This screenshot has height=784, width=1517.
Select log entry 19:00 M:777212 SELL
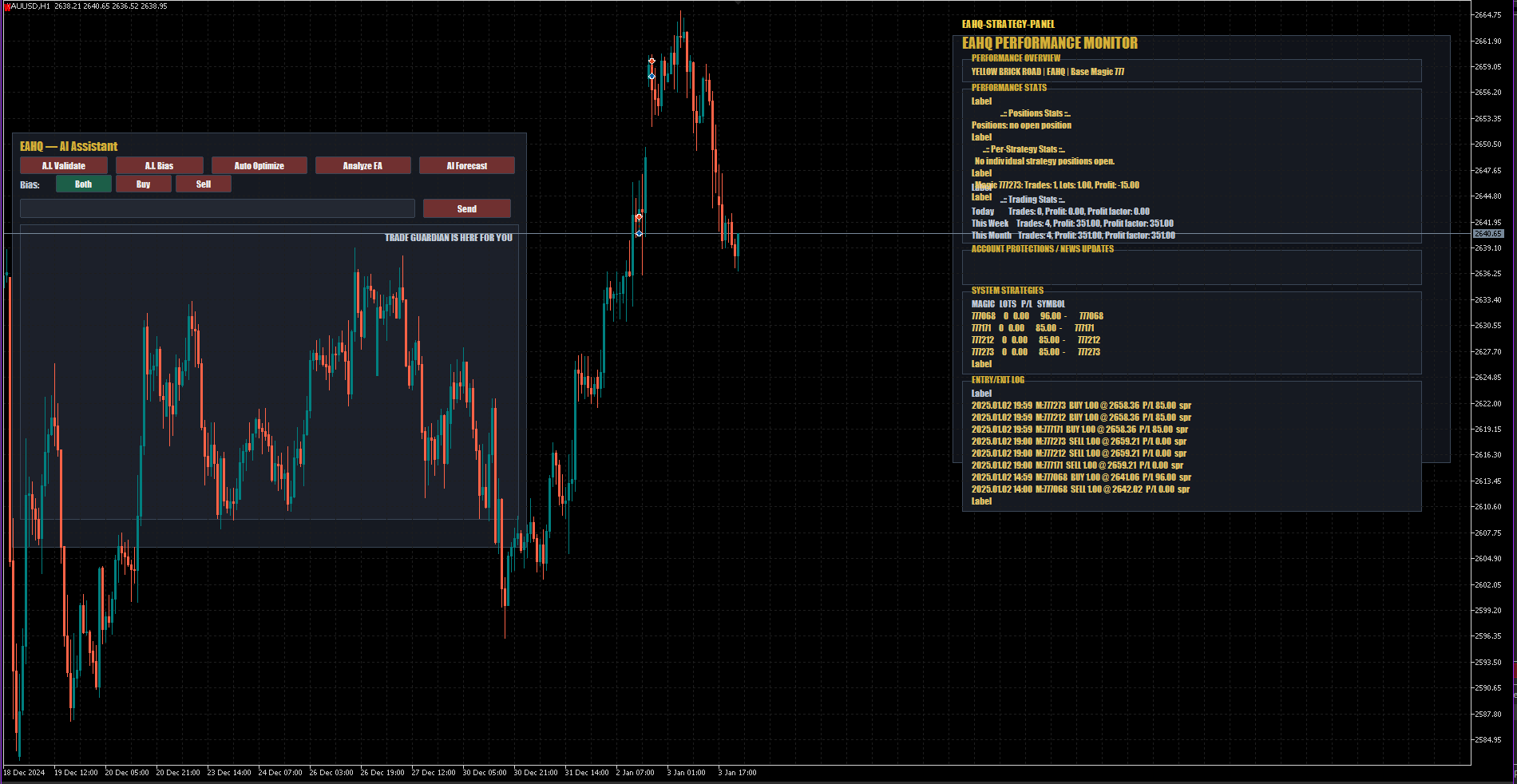(1079, 453)
